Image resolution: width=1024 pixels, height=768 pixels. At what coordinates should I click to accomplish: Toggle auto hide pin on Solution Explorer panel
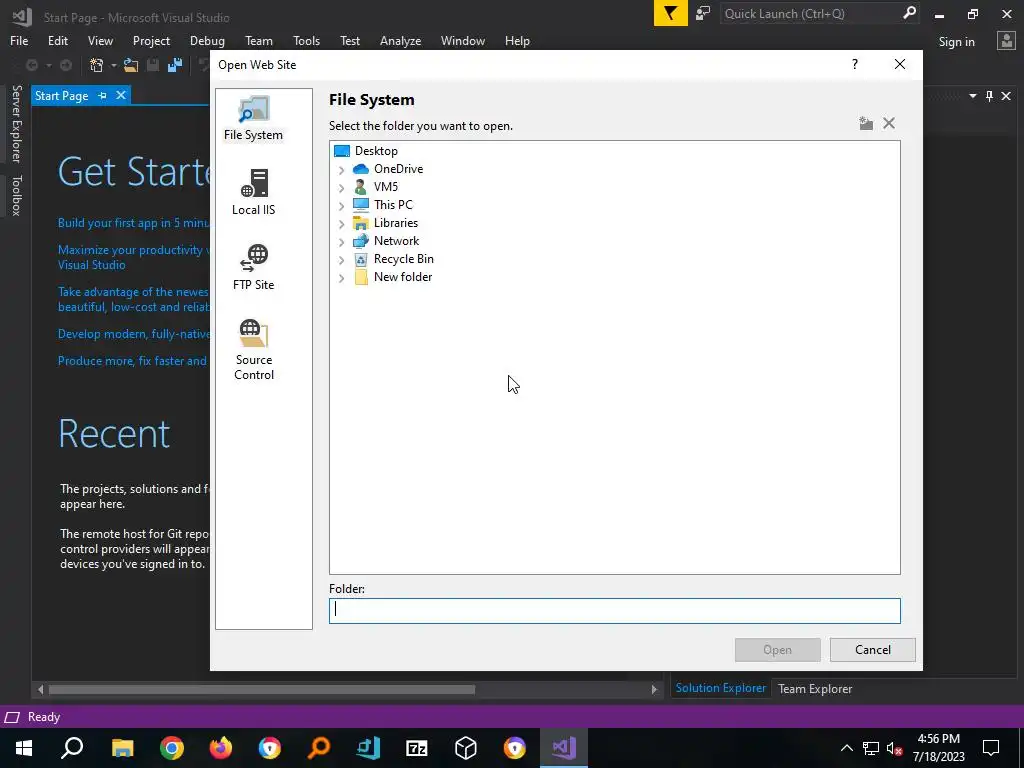(989, 96)
